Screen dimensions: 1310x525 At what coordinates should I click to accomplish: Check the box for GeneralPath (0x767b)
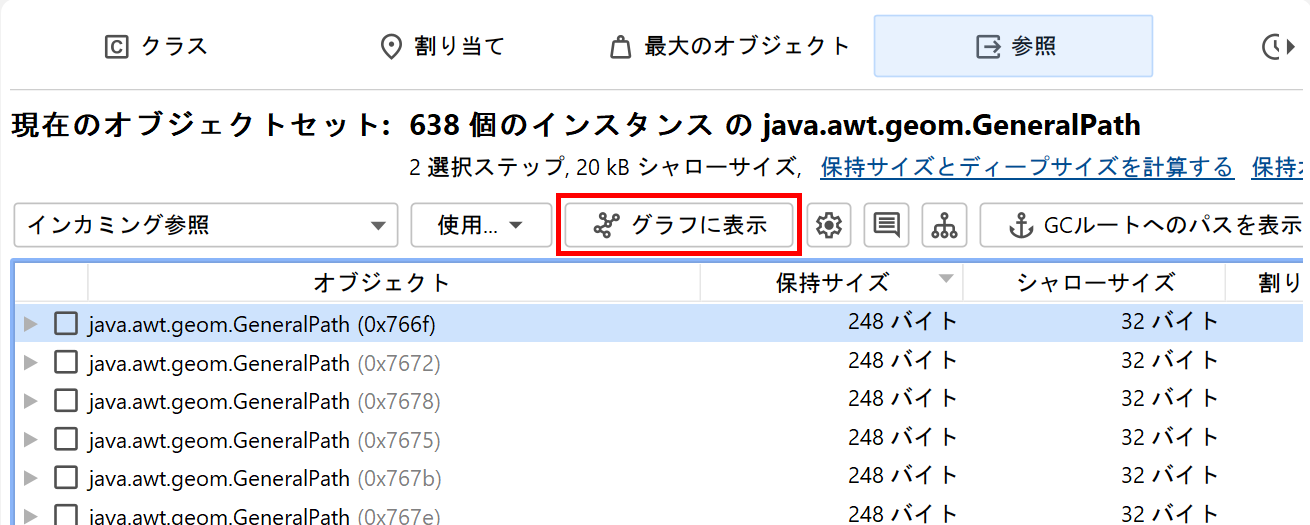65,478
